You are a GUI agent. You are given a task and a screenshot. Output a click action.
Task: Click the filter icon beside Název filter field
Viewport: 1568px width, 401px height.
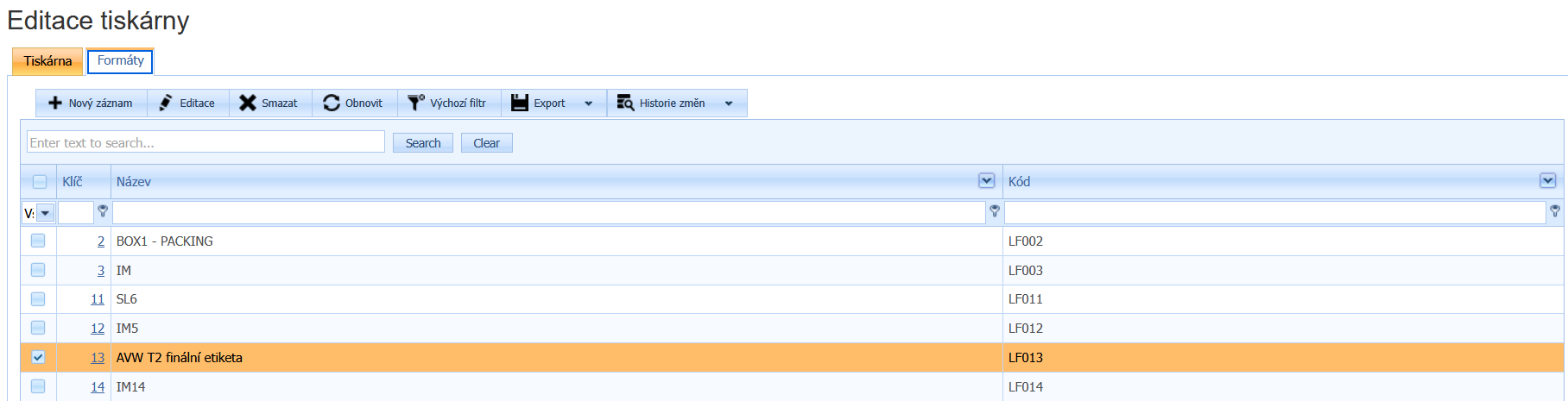[x=995, y=211]
